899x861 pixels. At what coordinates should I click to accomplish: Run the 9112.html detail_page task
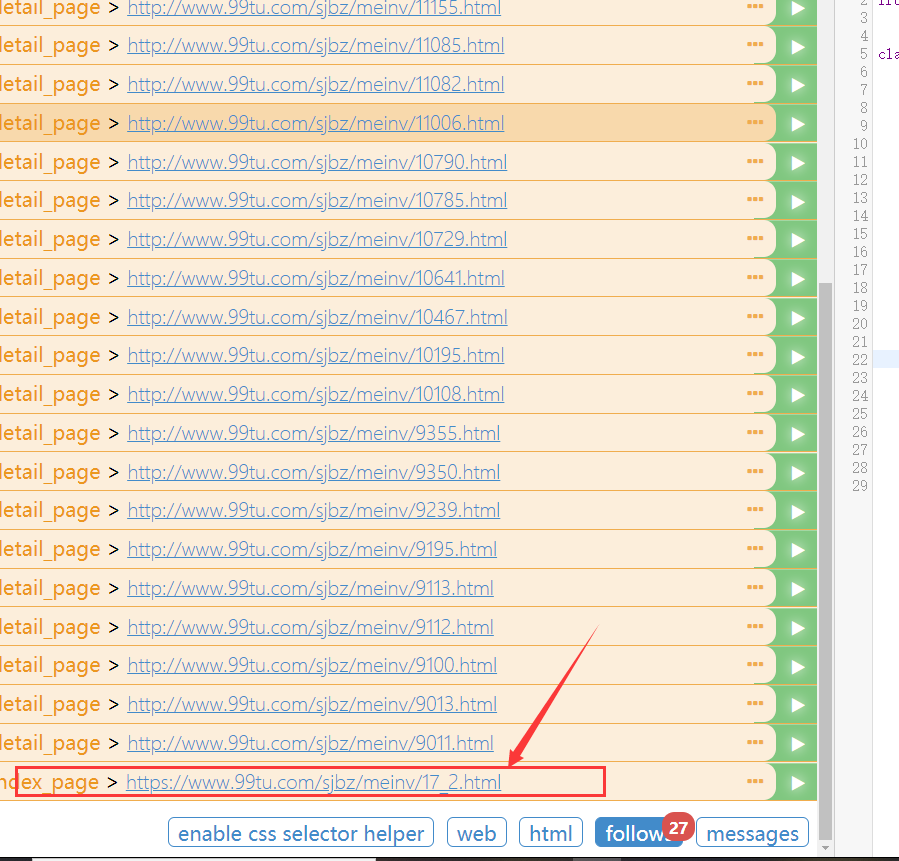pyautogui.click(x=797, y=628)
